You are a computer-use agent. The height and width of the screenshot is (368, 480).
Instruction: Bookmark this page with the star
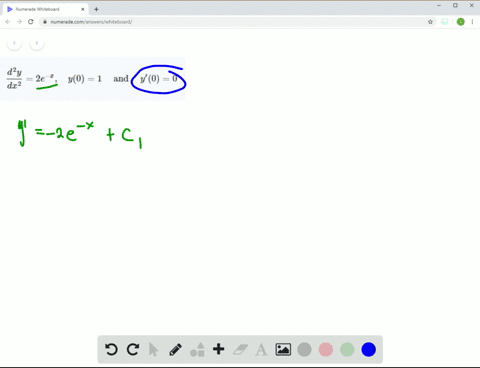point(430,22)
